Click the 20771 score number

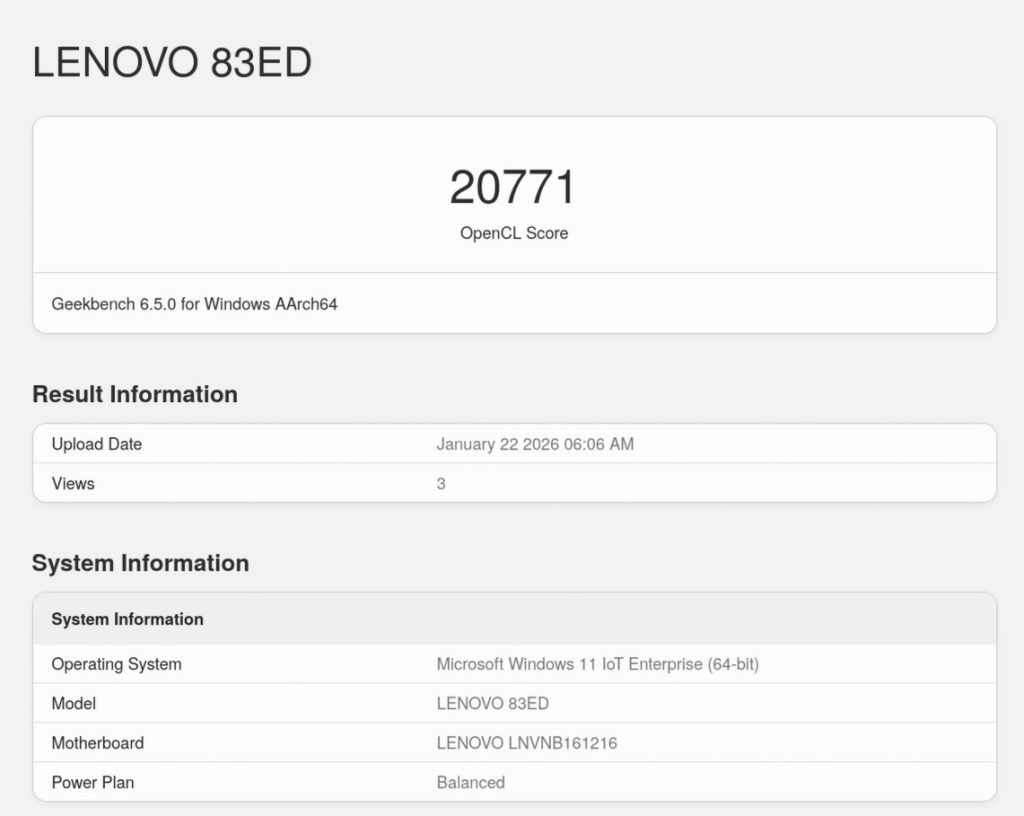513,187
